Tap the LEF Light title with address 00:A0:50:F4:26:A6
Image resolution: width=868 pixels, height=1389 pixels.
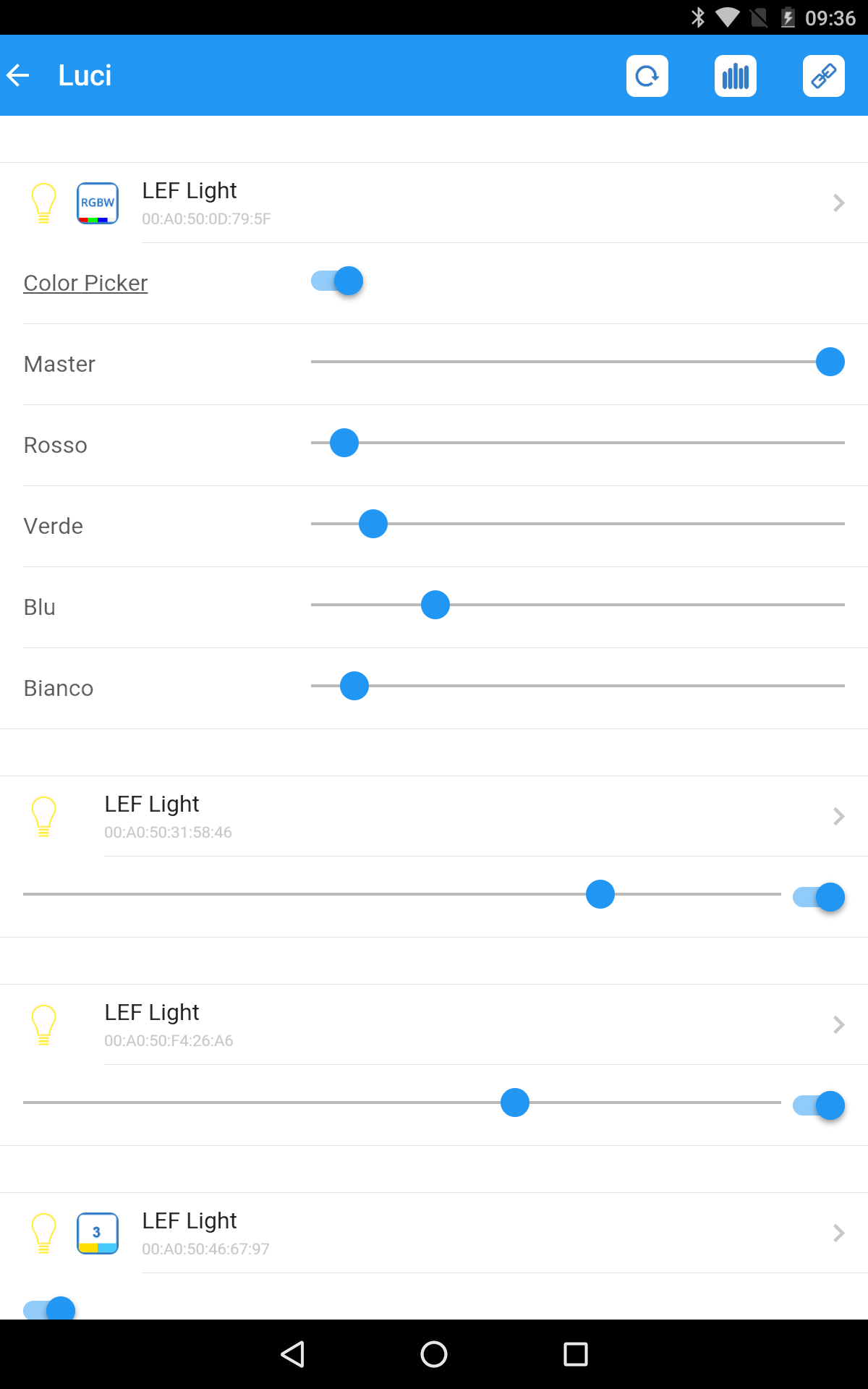click(152, 1012)
